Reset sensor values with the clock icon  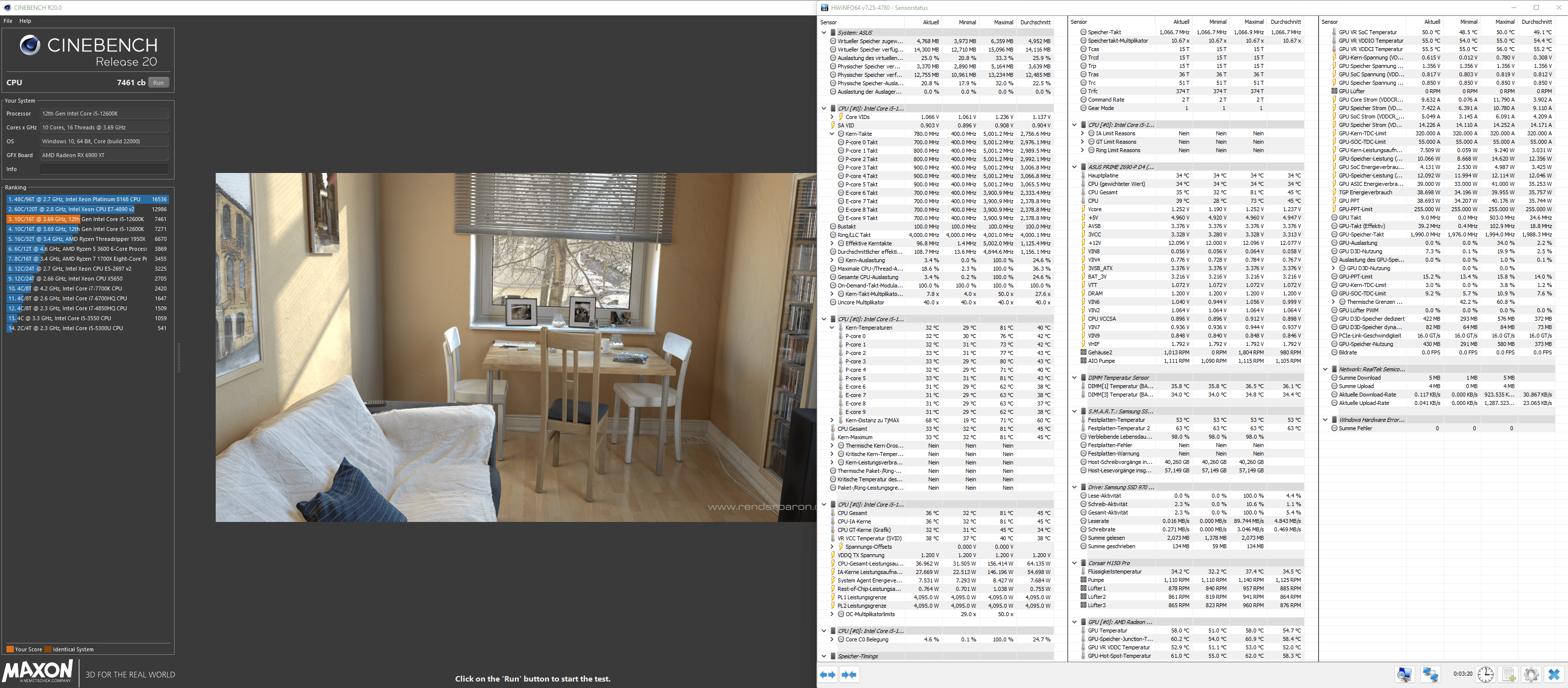(1486, 675)
